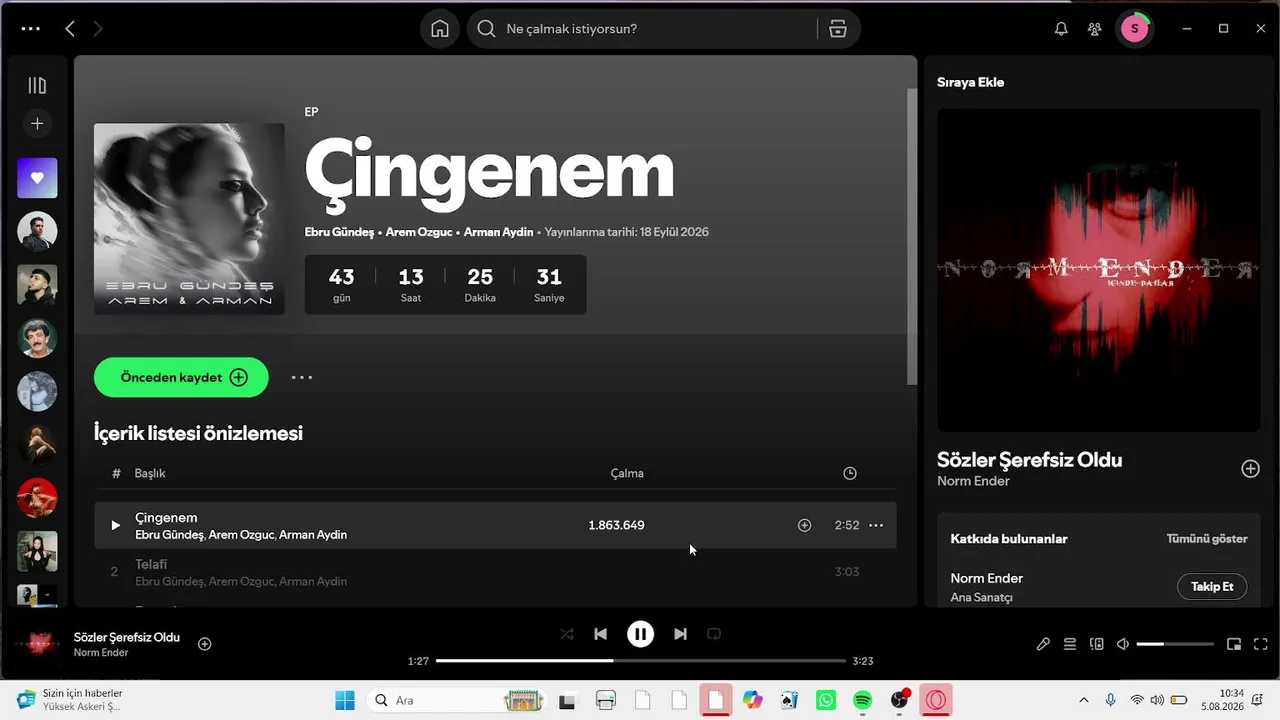1280x720 pixels.
Task: Adjust the volume slider
Action: click(1175, 645)
